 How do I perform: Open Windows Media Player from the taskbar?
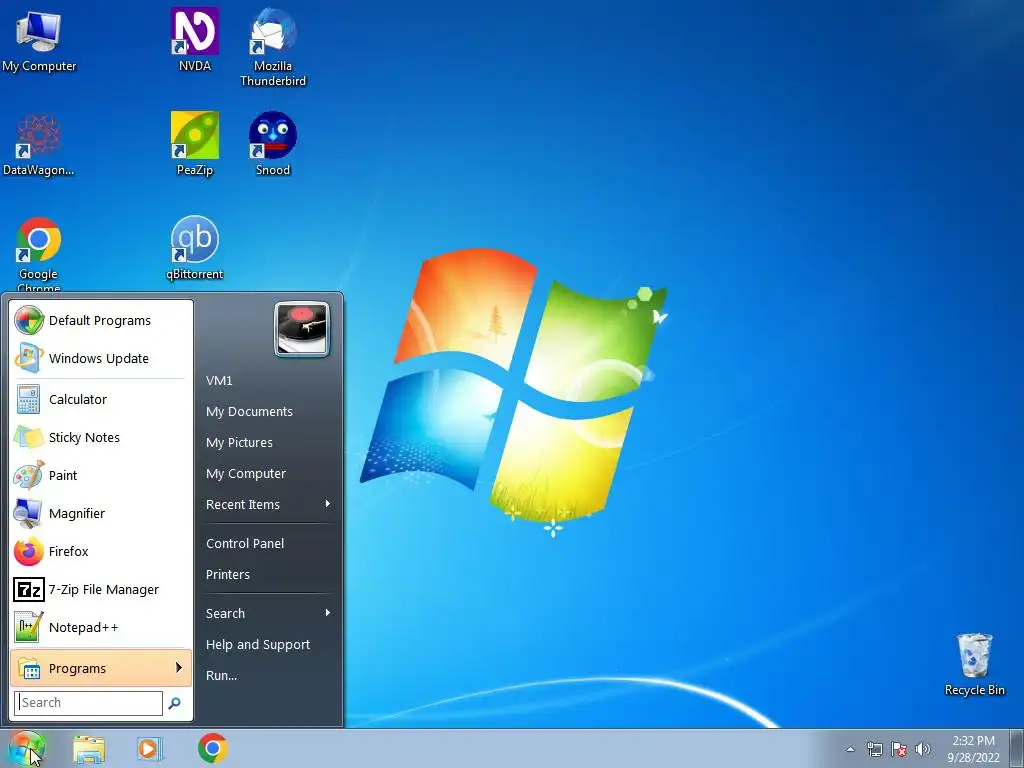(x=150, y=749)
